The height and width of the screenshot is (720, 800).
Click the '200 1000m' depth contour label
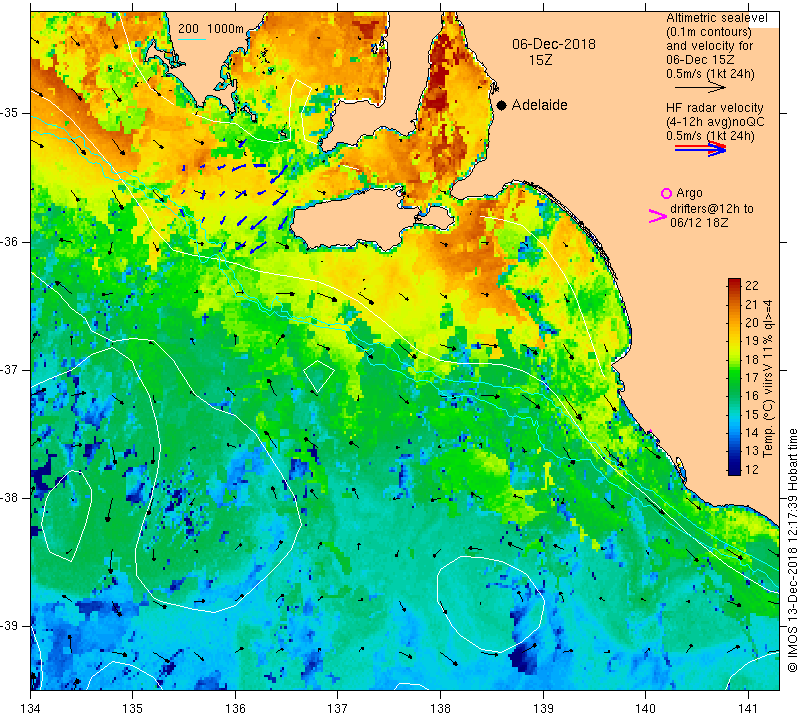click(x=211, y=29)
